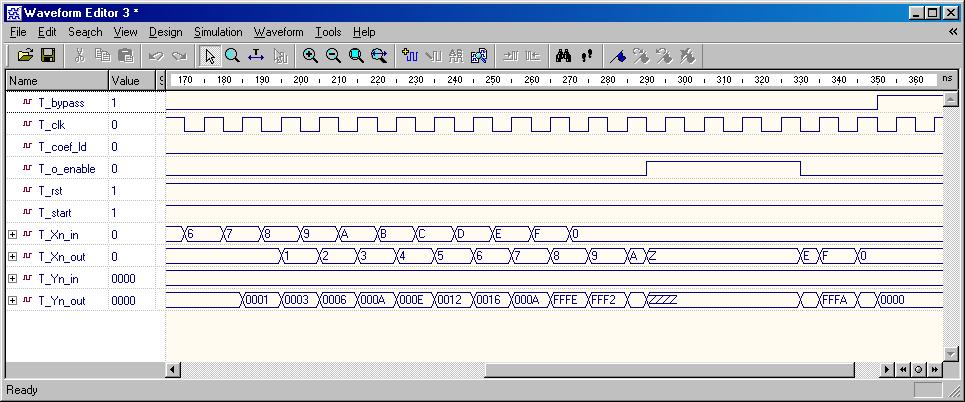The width and height of the screenshot is (965, 402).
Task: Expand the T_Xn_out bus signal
Action: click(x=12, y=257)
